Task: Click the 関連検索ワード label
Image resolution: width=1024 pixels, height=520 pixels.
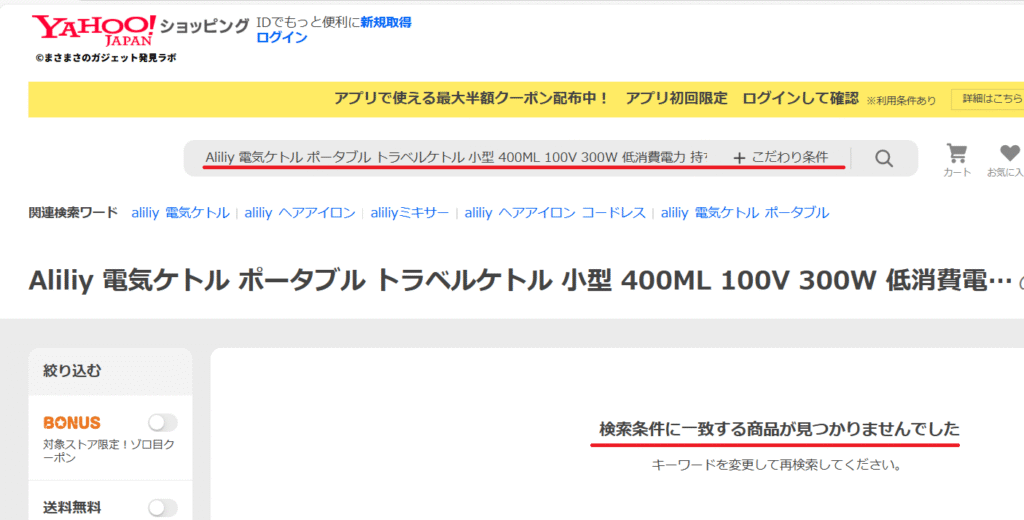Action: click(x=73, y=212)
